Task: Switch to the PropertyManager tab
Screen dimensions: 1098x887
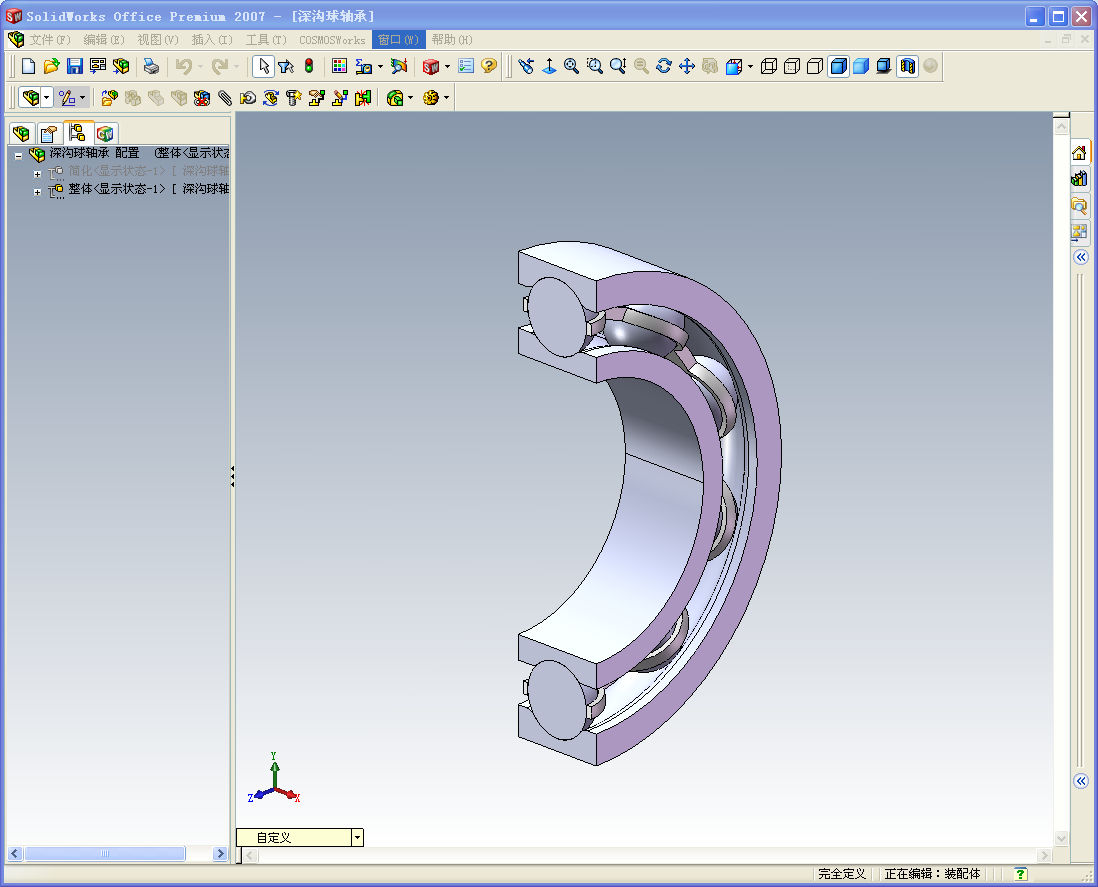Action: coord(48,133)
